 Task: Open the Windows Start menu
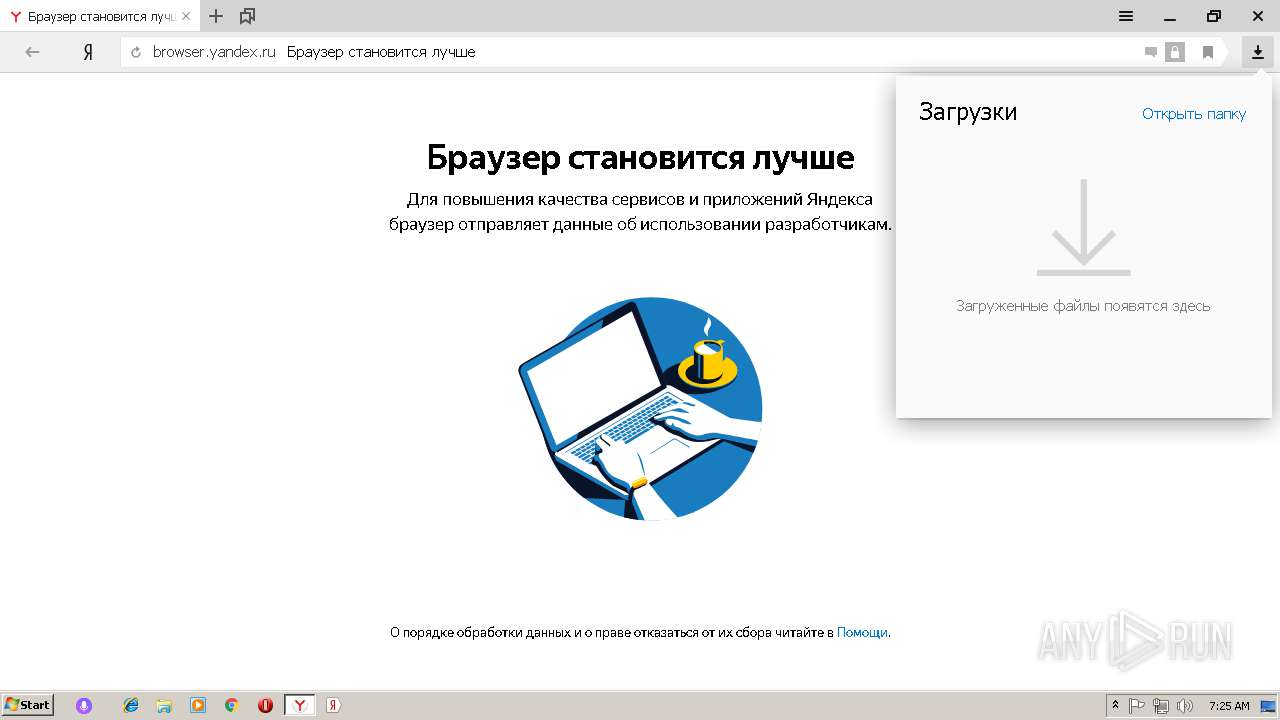point(27,705)
